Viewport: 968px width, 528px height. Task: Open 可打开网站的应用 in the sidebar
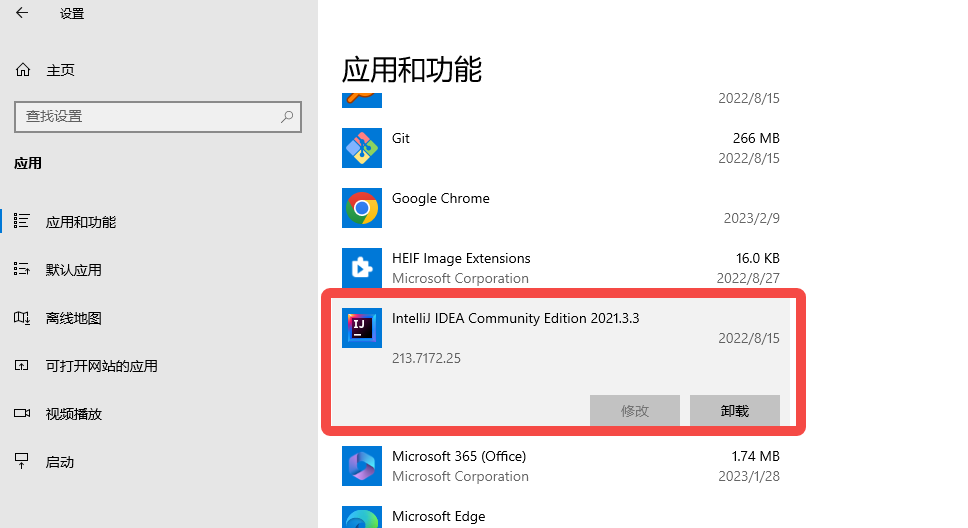tap(101, 366)
